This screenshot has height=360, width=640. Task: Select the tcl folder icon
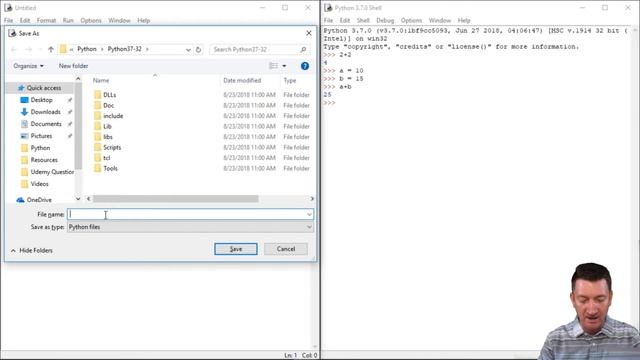98,158
